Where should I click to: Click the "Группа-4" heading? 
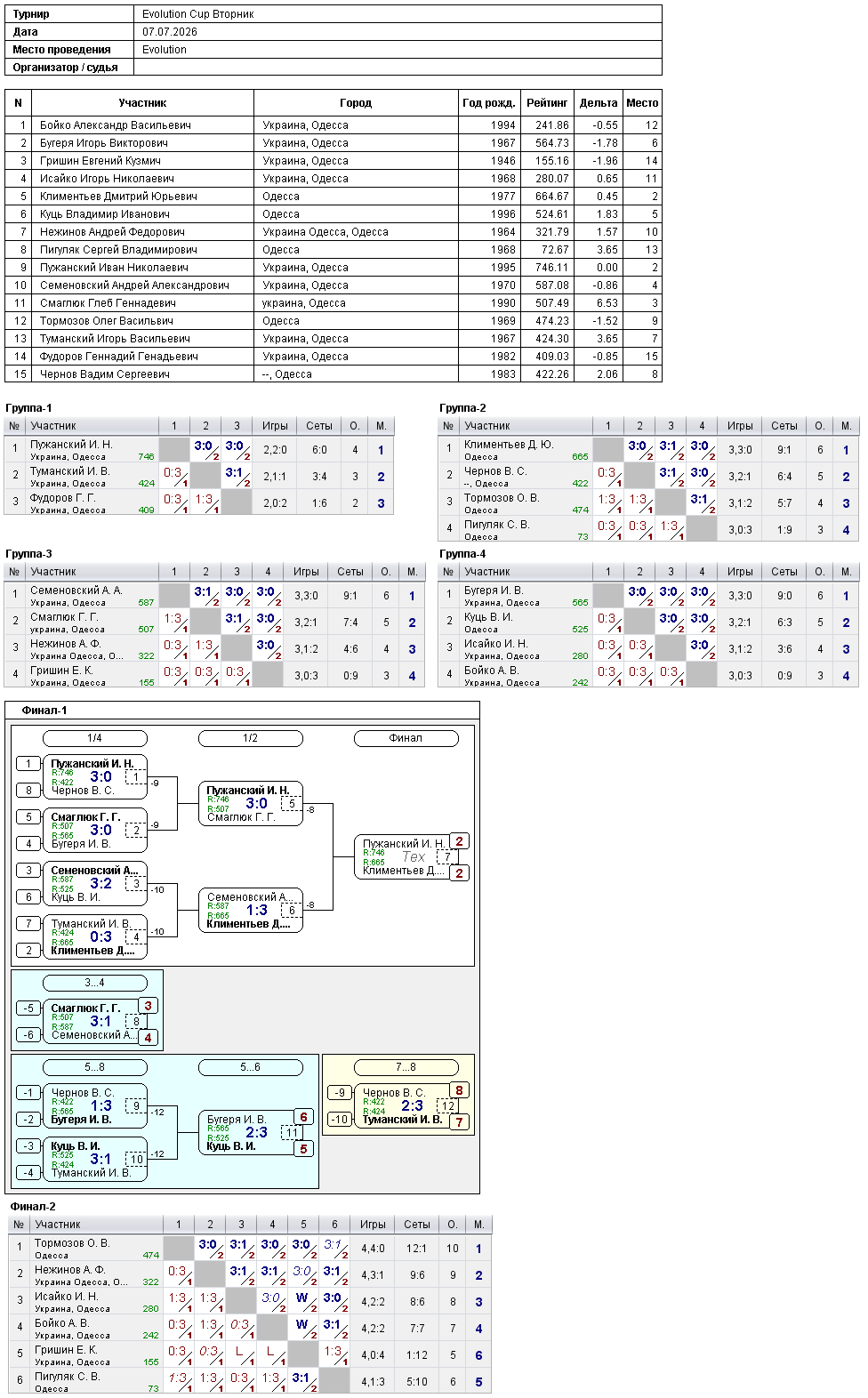point(462,554)
